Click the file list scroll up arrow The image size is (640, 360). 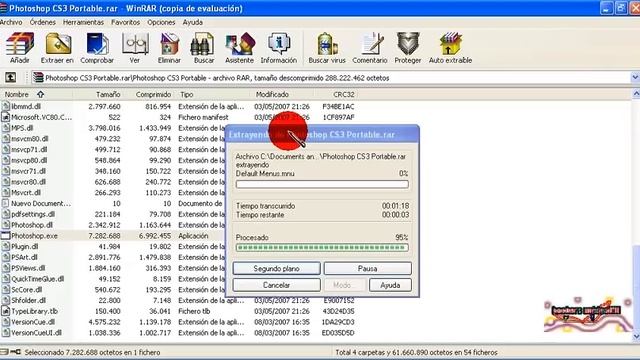[x=636, y=94]
